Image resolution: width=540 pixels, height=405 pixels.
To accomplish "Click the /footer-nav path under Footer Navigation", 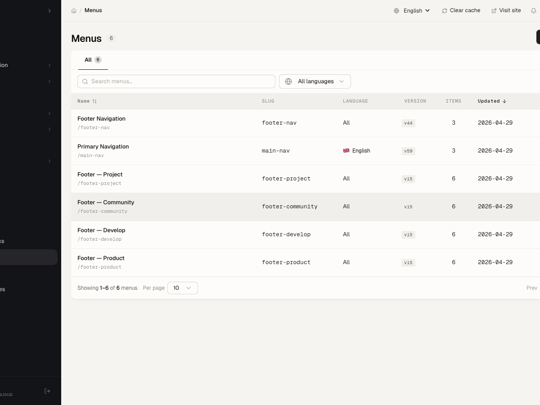I will pos(93,128).
